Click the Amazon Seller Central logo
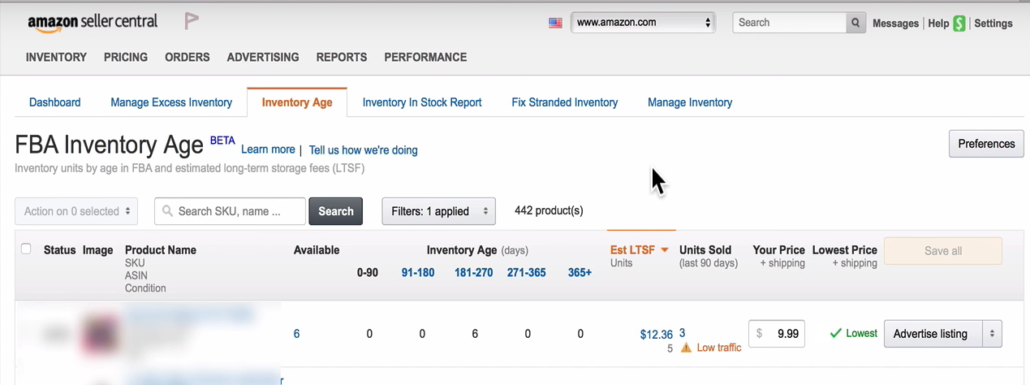The width and height of the screenshot is (1030, 385). [x=93, y=22]
